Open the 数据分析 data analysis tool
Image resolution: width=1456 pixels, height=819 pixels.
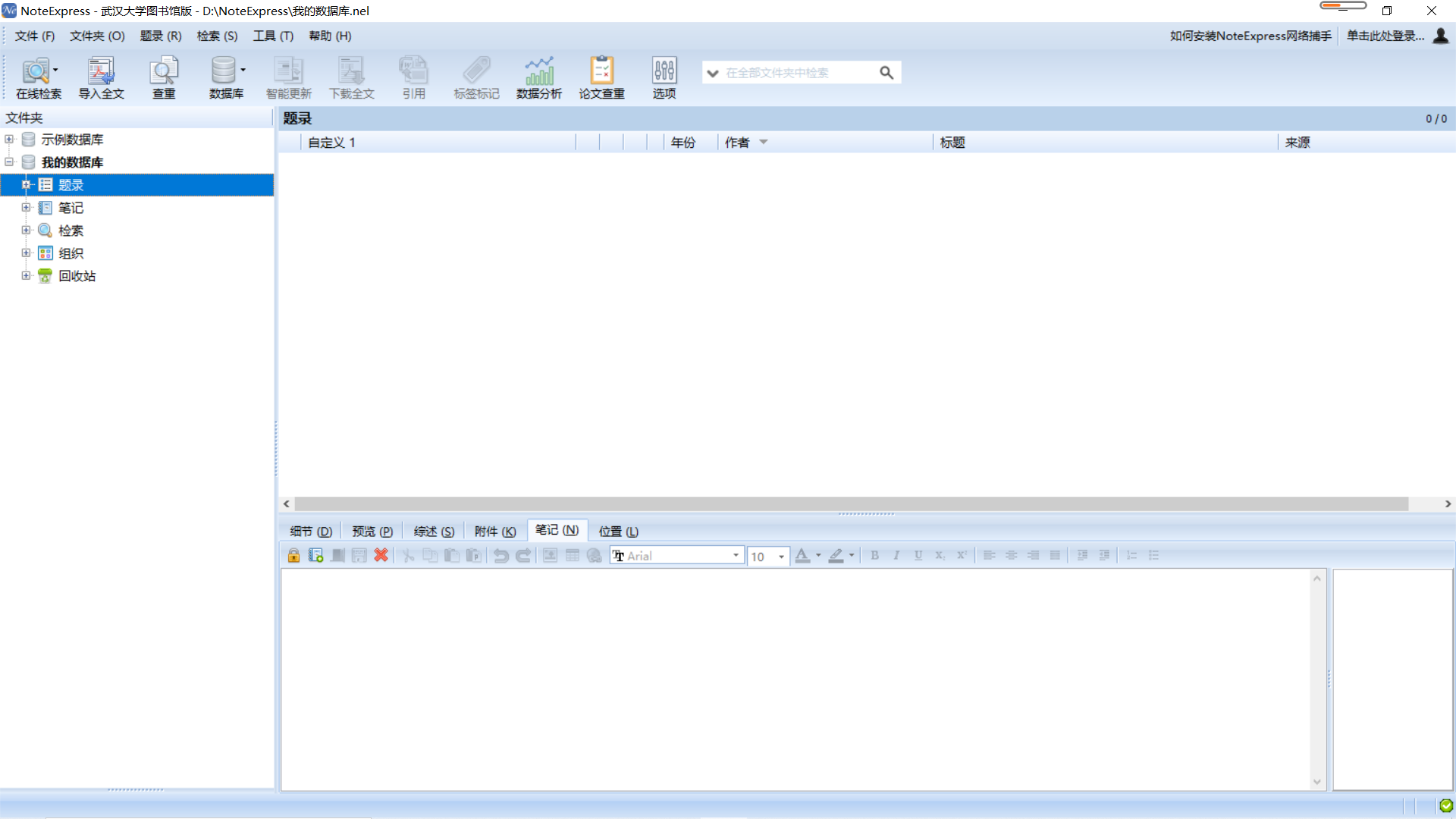539,77
